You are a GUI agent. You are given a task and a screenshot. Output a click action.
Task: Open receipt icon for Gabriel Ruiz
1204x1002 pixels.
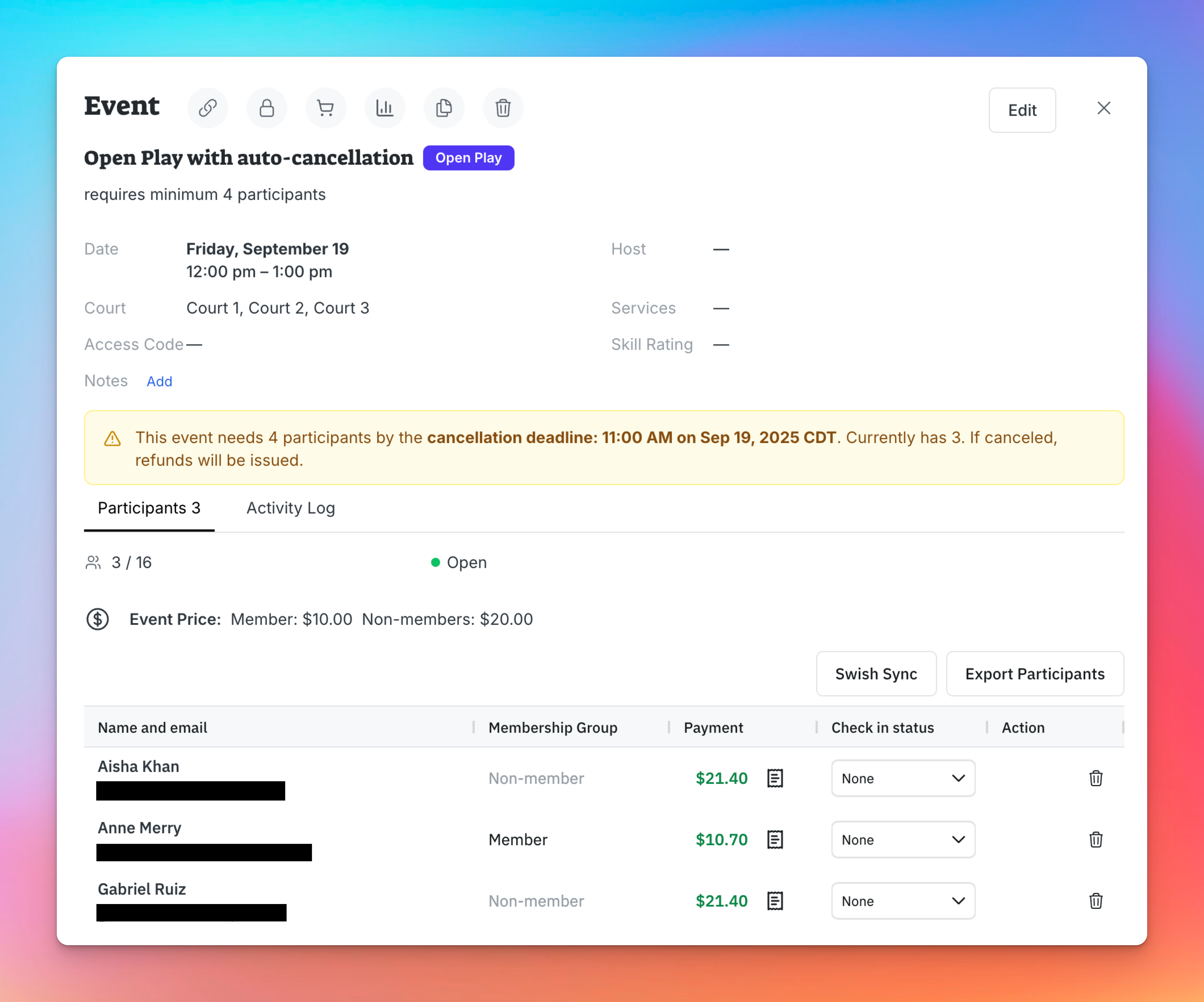point(775,901)
